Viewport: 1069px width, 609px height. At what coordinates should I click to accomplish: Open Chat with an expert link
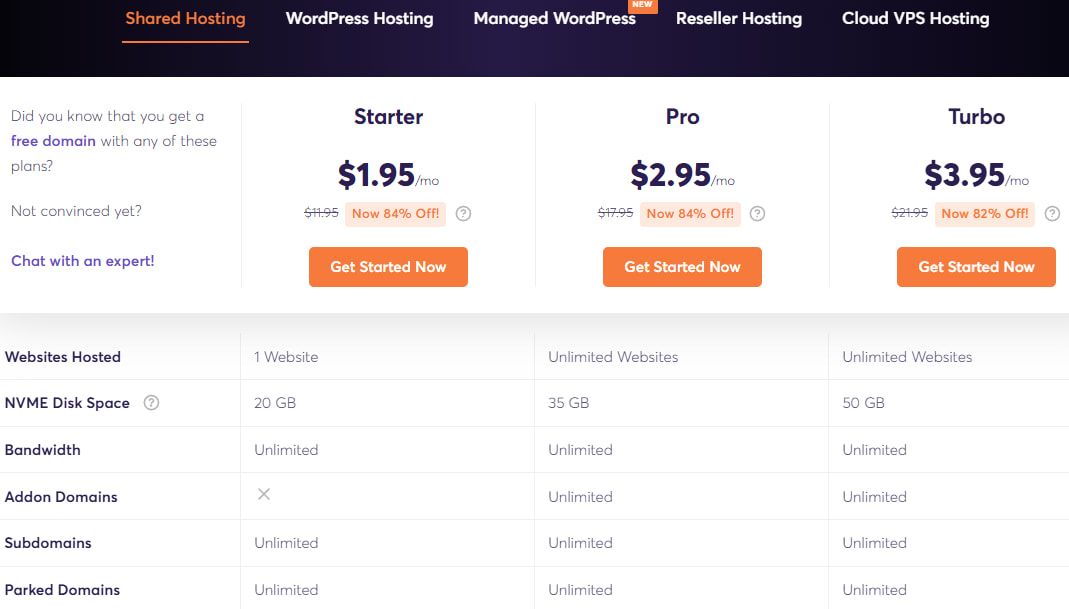tap(83, 261)
